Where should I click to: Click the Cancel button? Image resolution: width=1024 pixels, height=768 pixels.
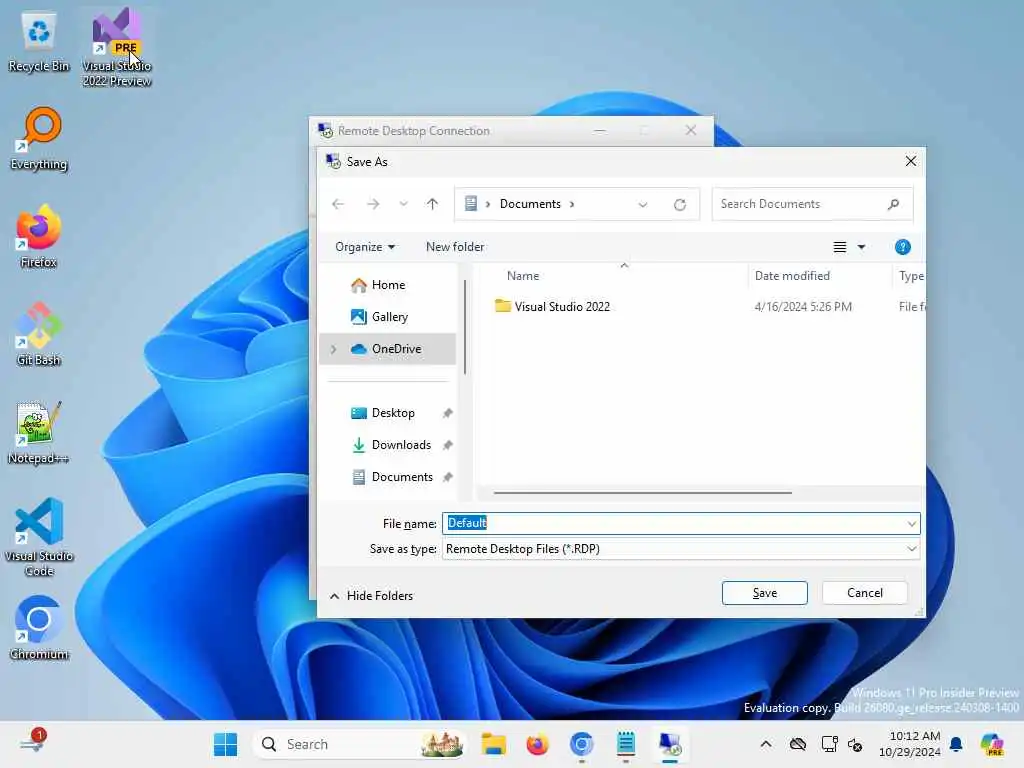pyautogui.click(x=865, y=593)
